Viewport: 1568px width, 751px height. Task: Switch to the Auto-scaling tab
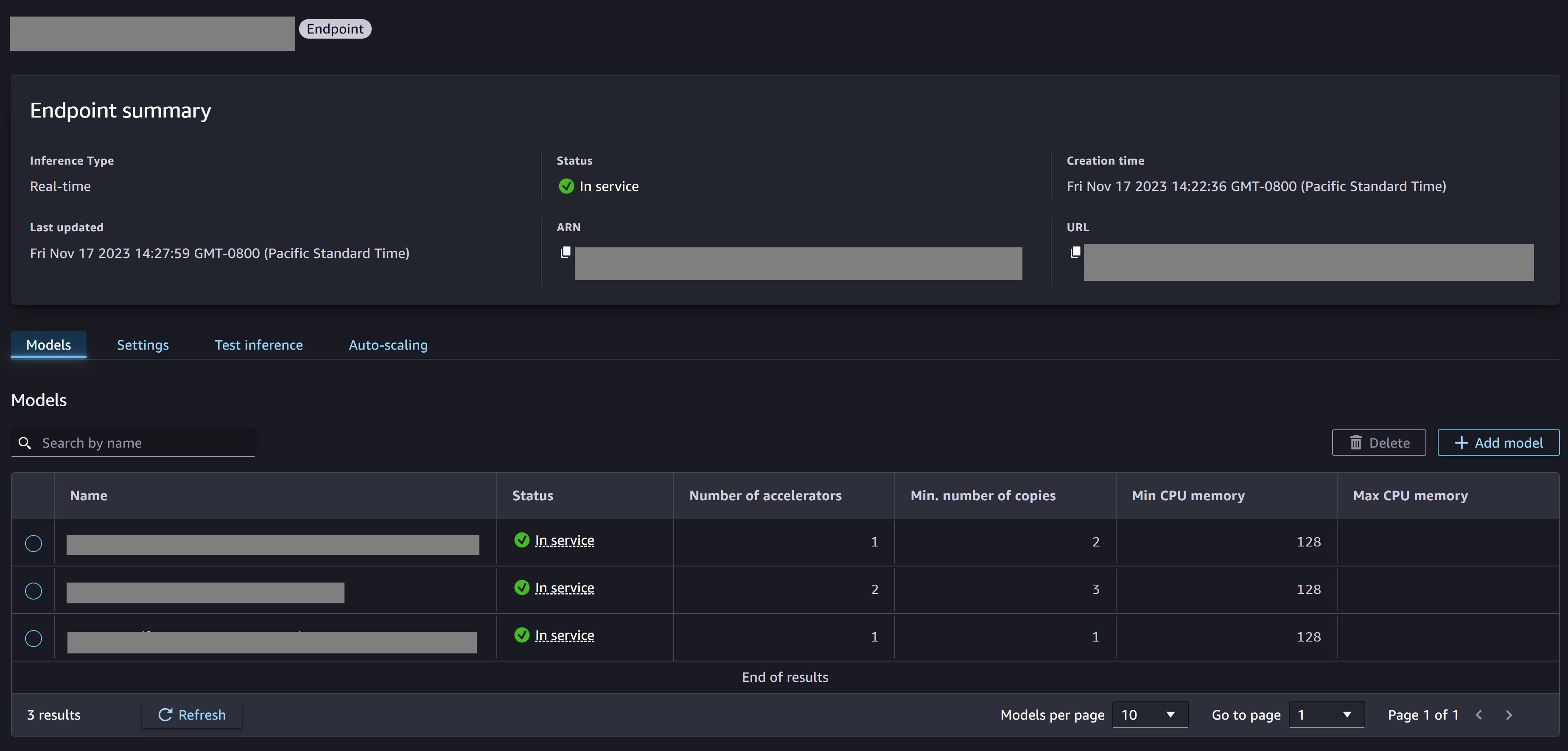click(388, 344)
